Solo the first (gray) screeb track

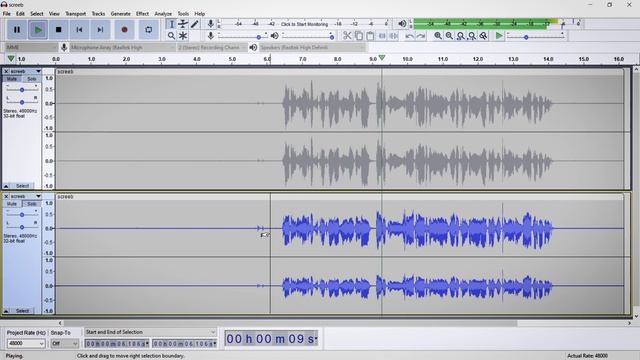pyautogui.click(x=31, y=79)
